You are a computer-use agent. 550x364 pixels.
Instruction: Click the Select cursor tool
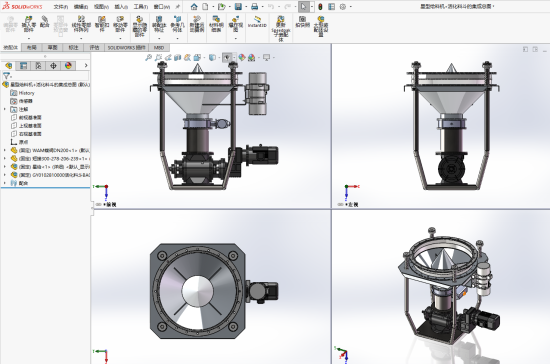(x=303, y=7)
